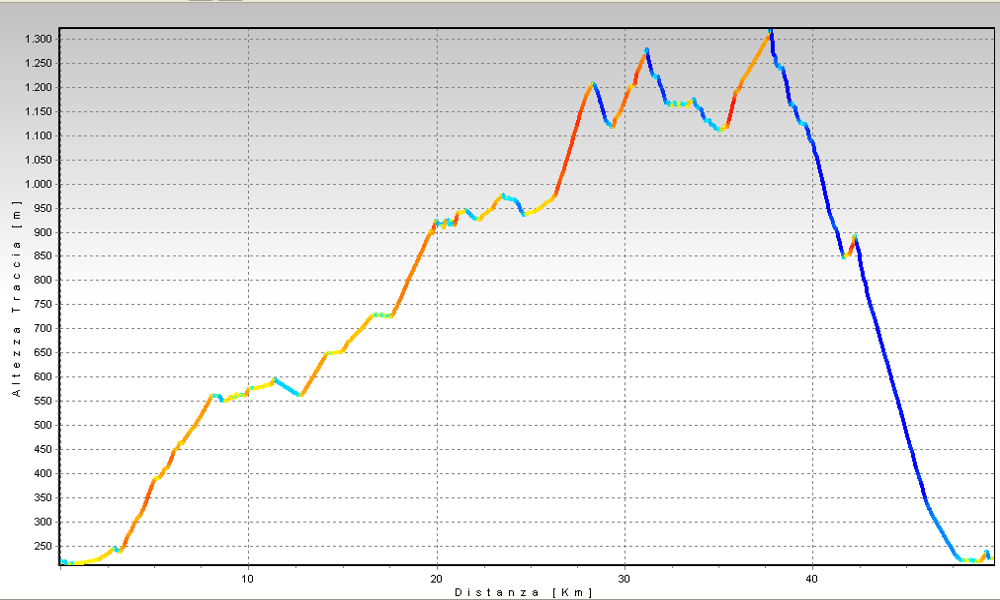Click the 30 km label on distance axis
1000x600 pixels.
coord(624,578)
